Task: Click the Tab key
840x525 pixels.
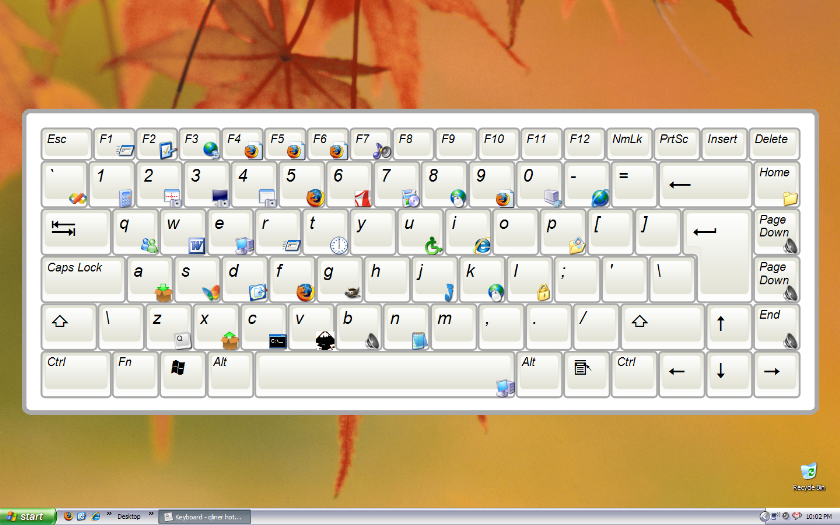Action: 76,231
